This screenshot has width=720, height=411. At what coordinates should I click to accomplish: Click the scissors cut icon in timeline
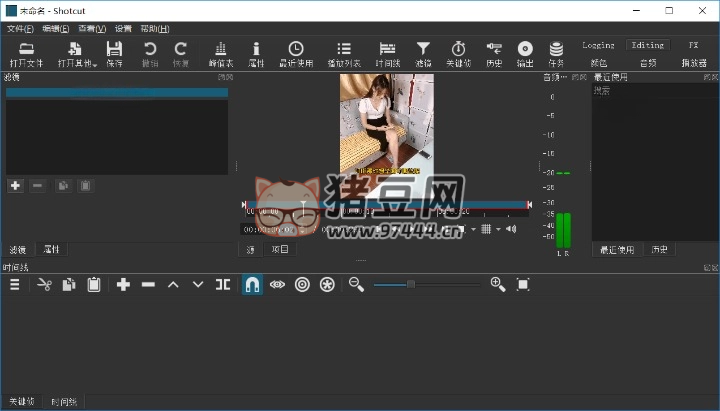(x=44, y=285)
